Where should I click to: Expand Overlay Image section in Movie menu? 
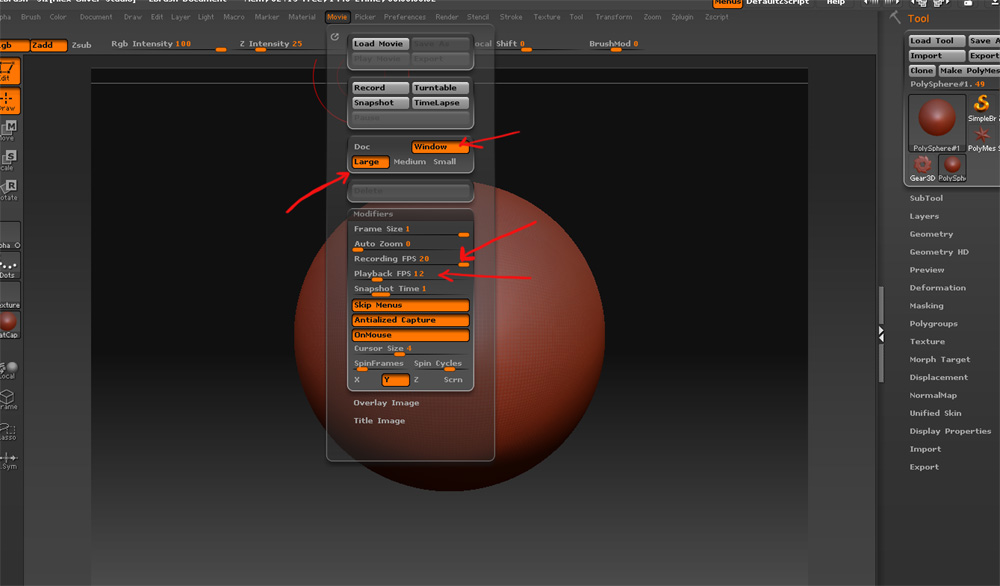point(386,403)
